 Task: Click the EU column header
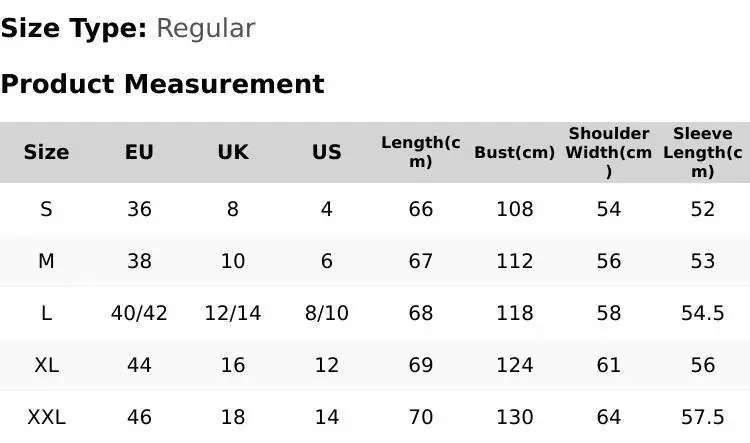[x=139, y=152]
